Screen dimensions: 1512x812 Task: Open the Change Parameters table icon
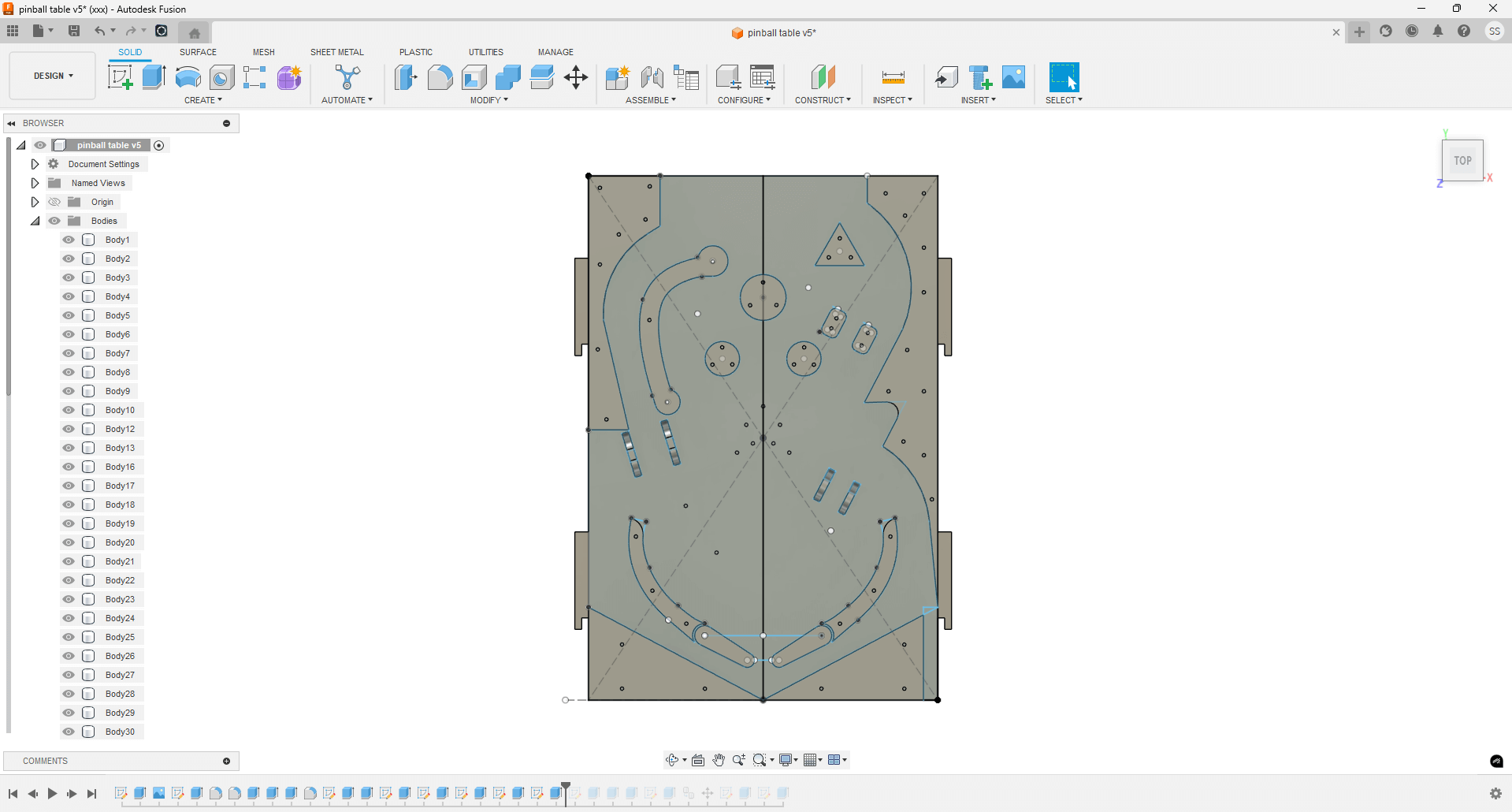[763, 77]
